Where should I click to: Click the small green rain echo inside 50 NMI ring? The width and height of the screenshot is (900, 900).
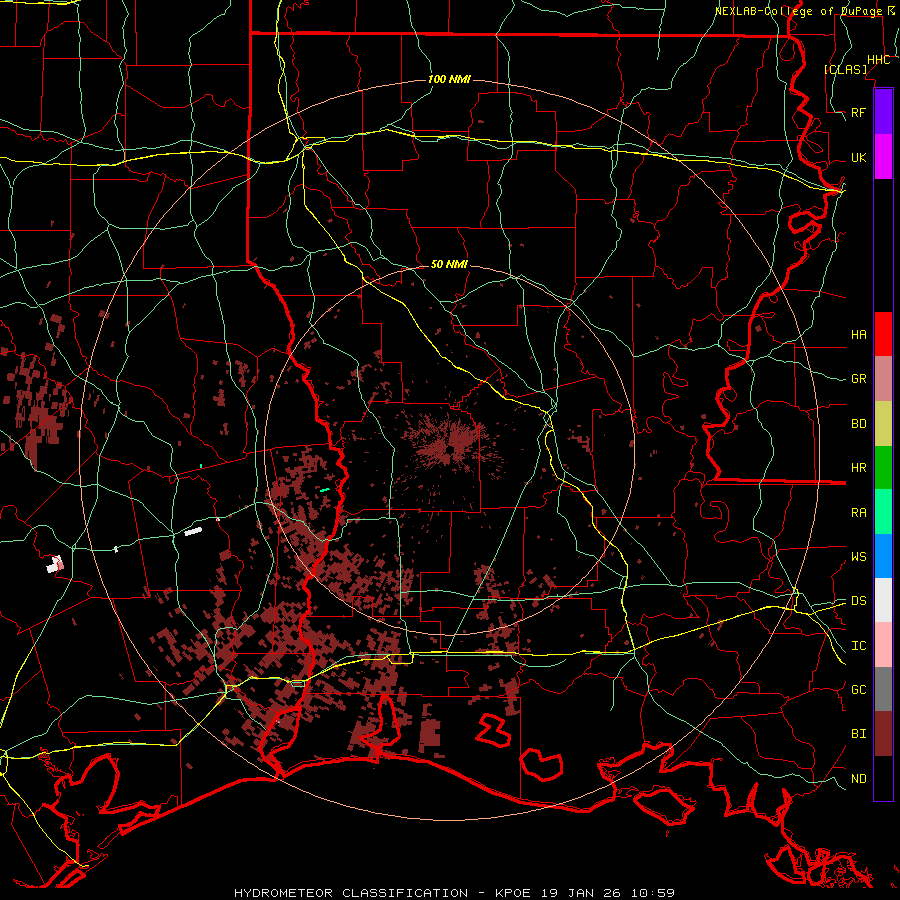[x=324, y=490]
